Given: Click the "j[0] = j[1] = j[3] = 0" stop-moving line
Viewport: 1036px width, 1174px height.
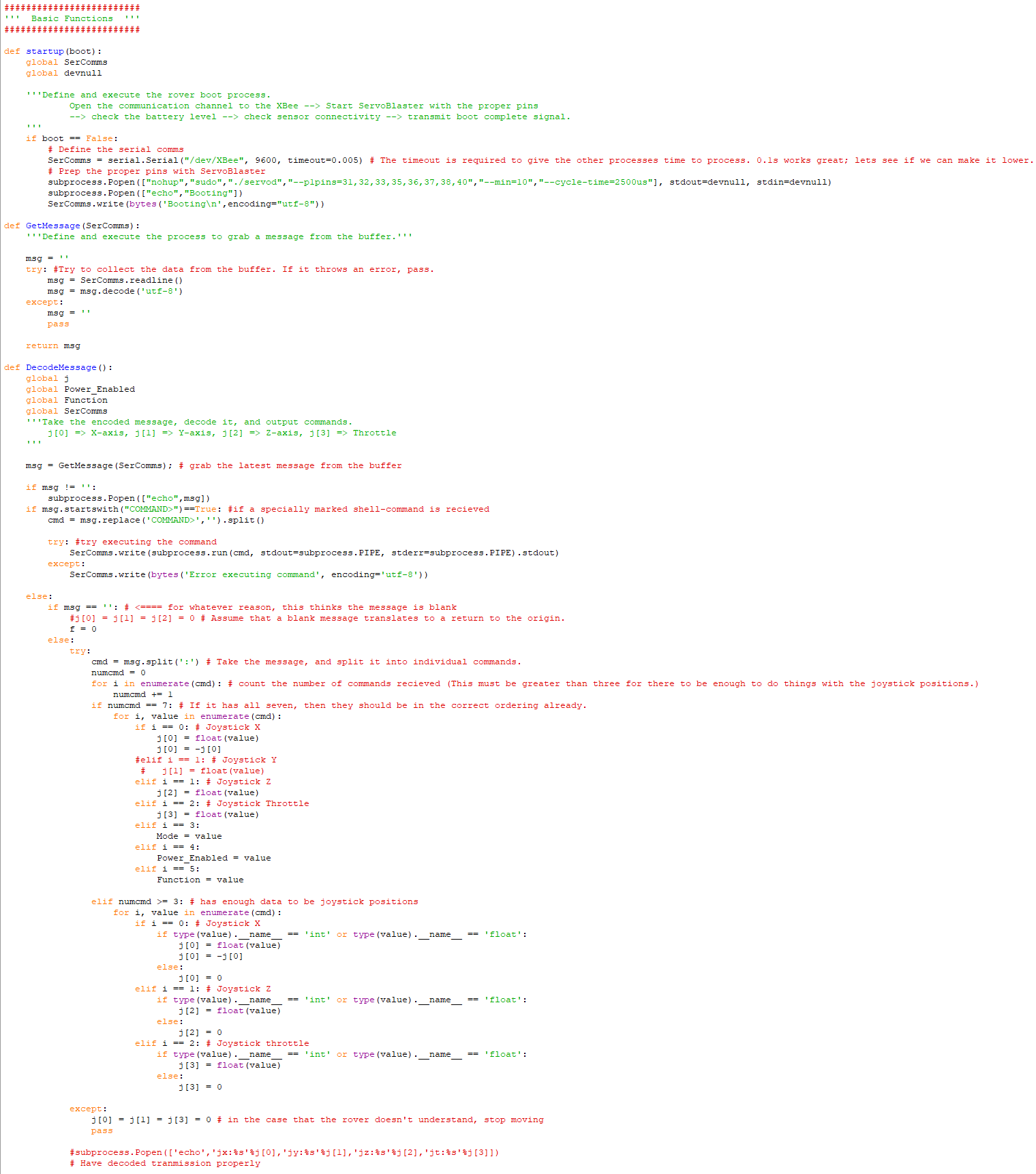Looking at the screenshot, I should [x=318, y=1119].
